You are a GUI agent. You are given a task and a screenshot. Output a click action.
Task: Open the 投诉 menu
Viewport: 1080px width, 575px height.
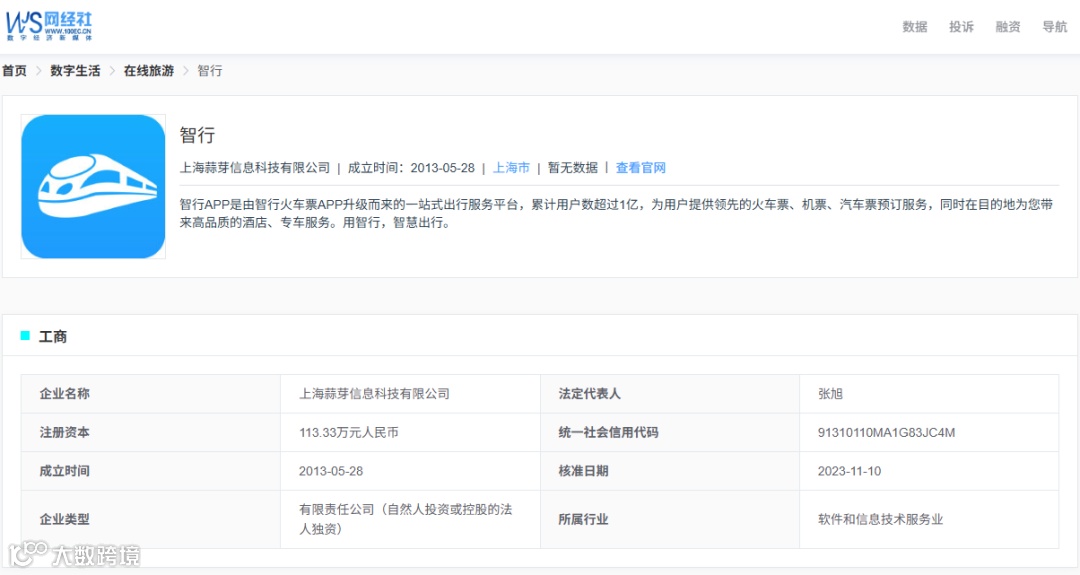(x=962, y=27)
